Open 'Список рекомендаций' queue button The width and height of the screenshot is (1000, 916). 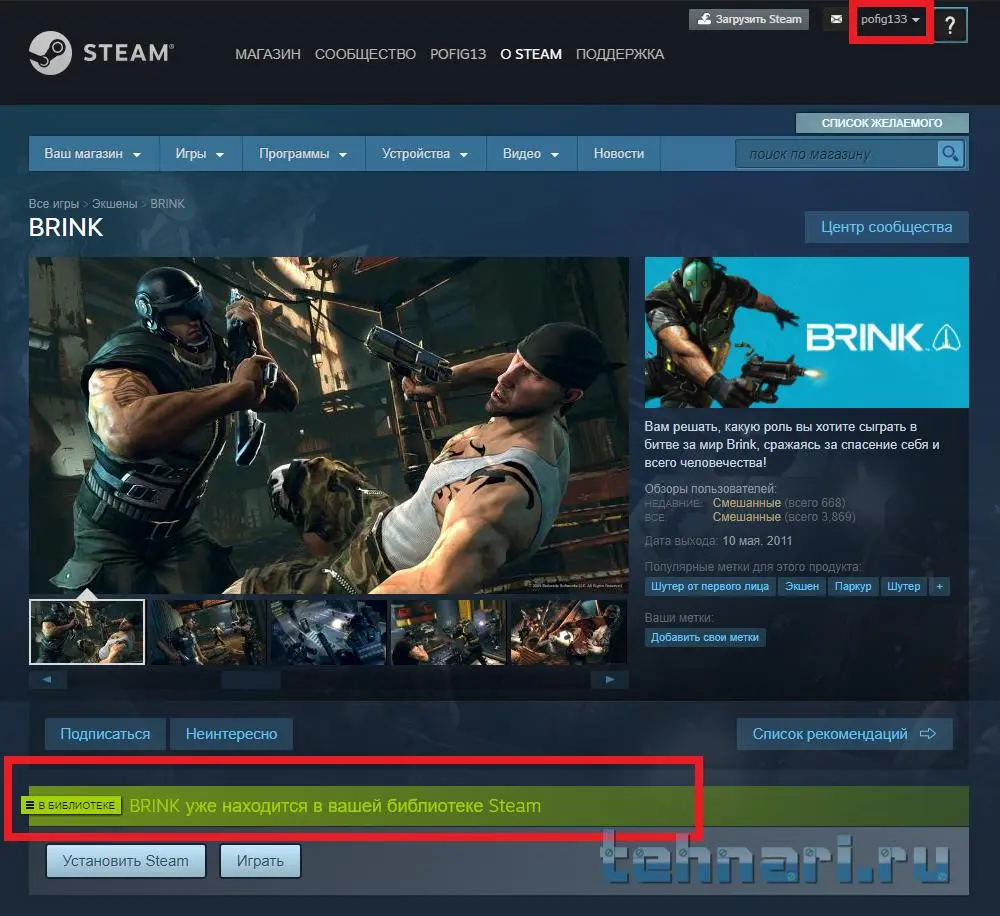coord(844,734)
